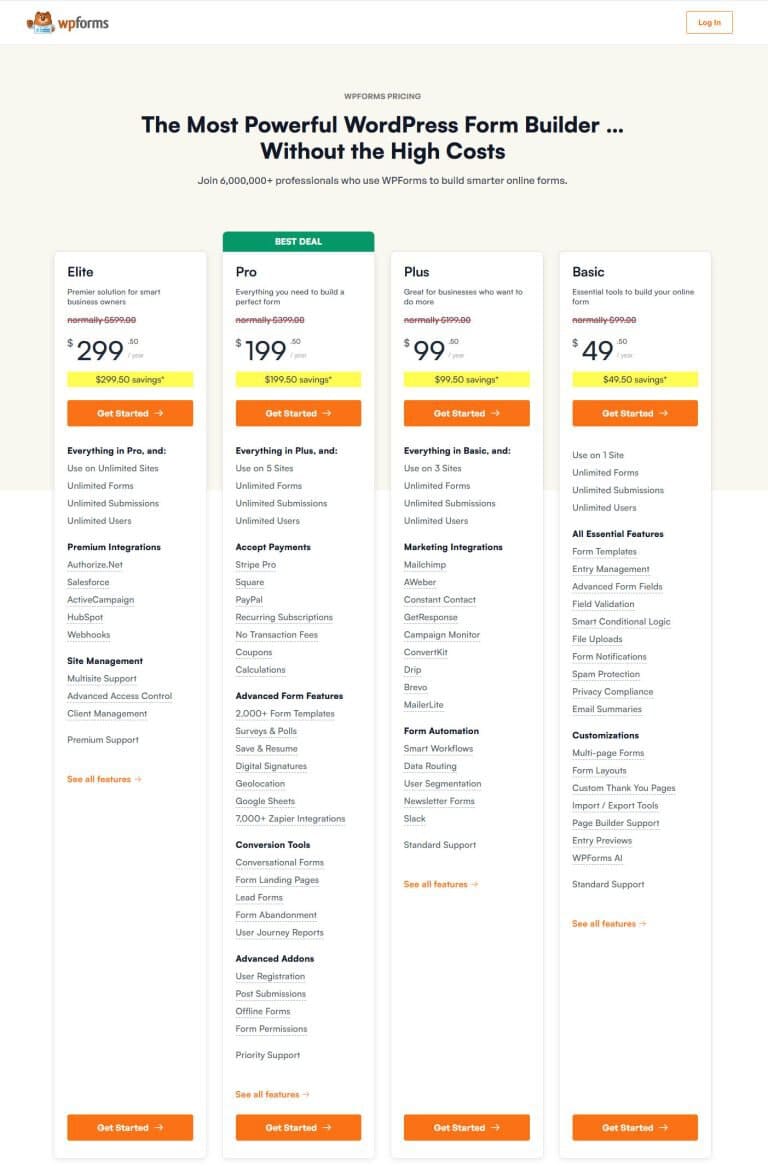Open the Mailchimp marketing integration link
Screen dimensions: 768x1173
(x=425, y=564)
